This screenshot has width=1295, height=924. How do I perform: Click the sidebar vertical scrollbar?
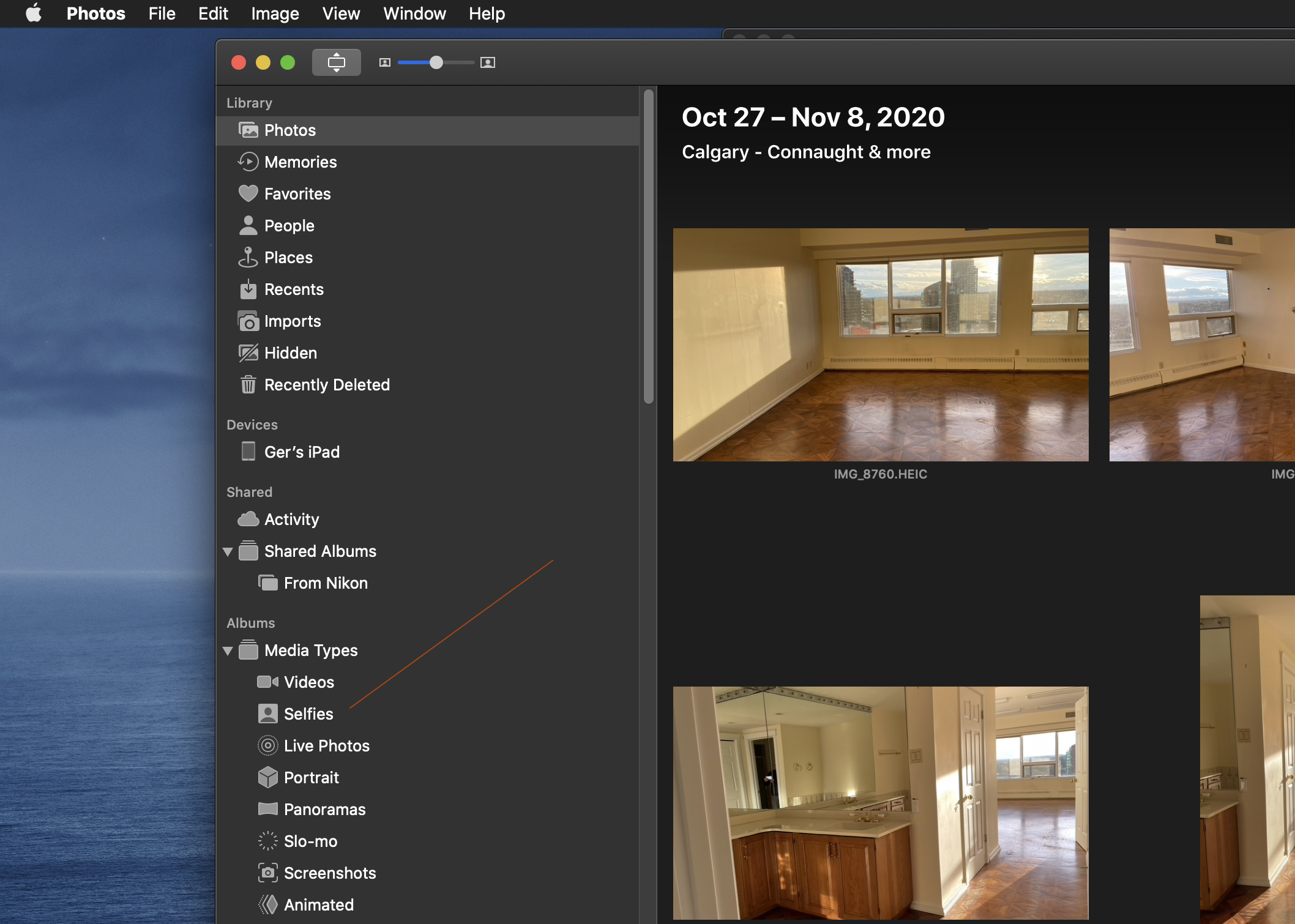pos(649,245)
